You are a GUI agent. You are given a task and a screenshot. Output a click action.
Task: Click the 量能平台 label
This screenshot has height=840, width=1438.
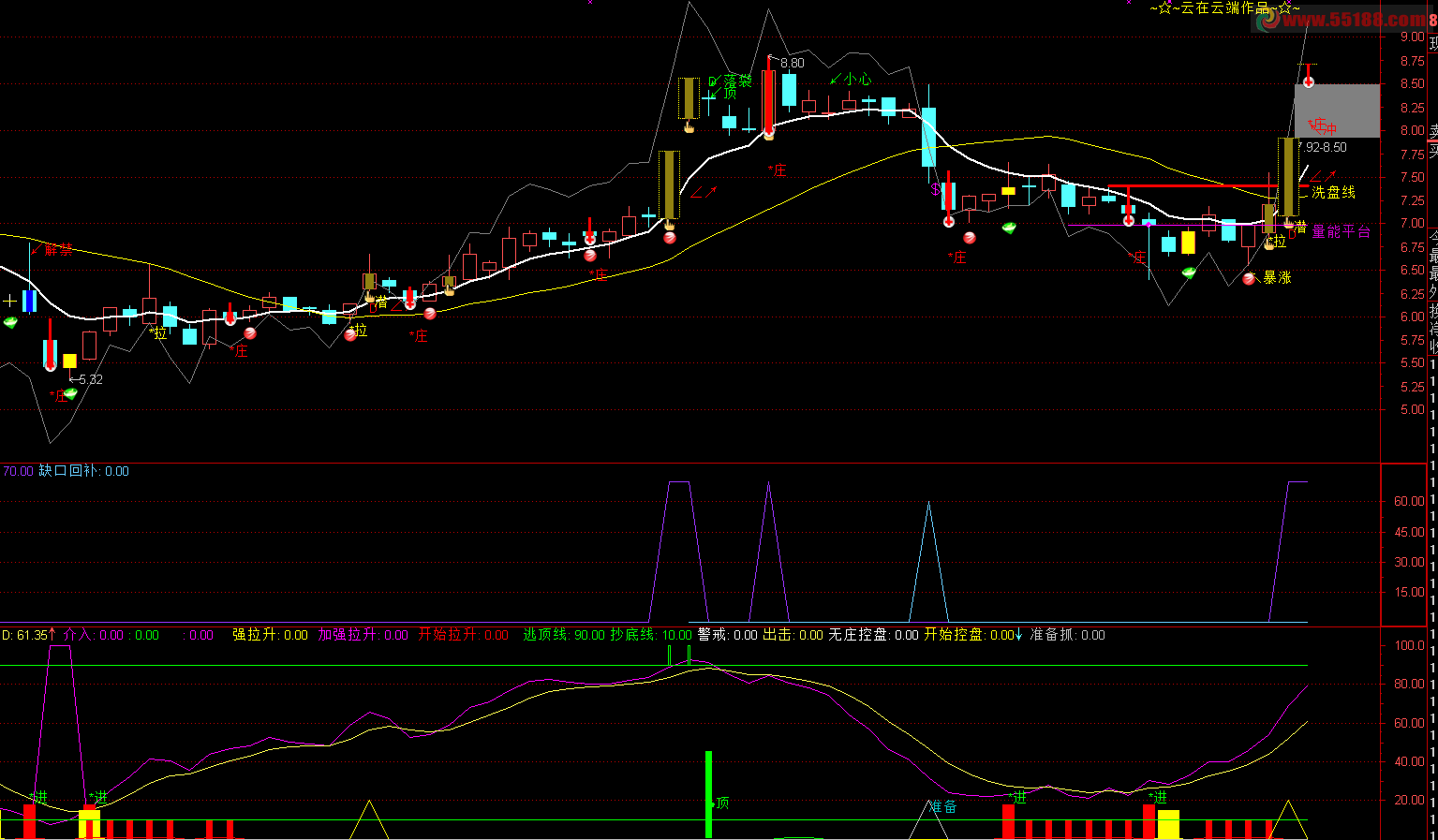(x=1341, y=231)
